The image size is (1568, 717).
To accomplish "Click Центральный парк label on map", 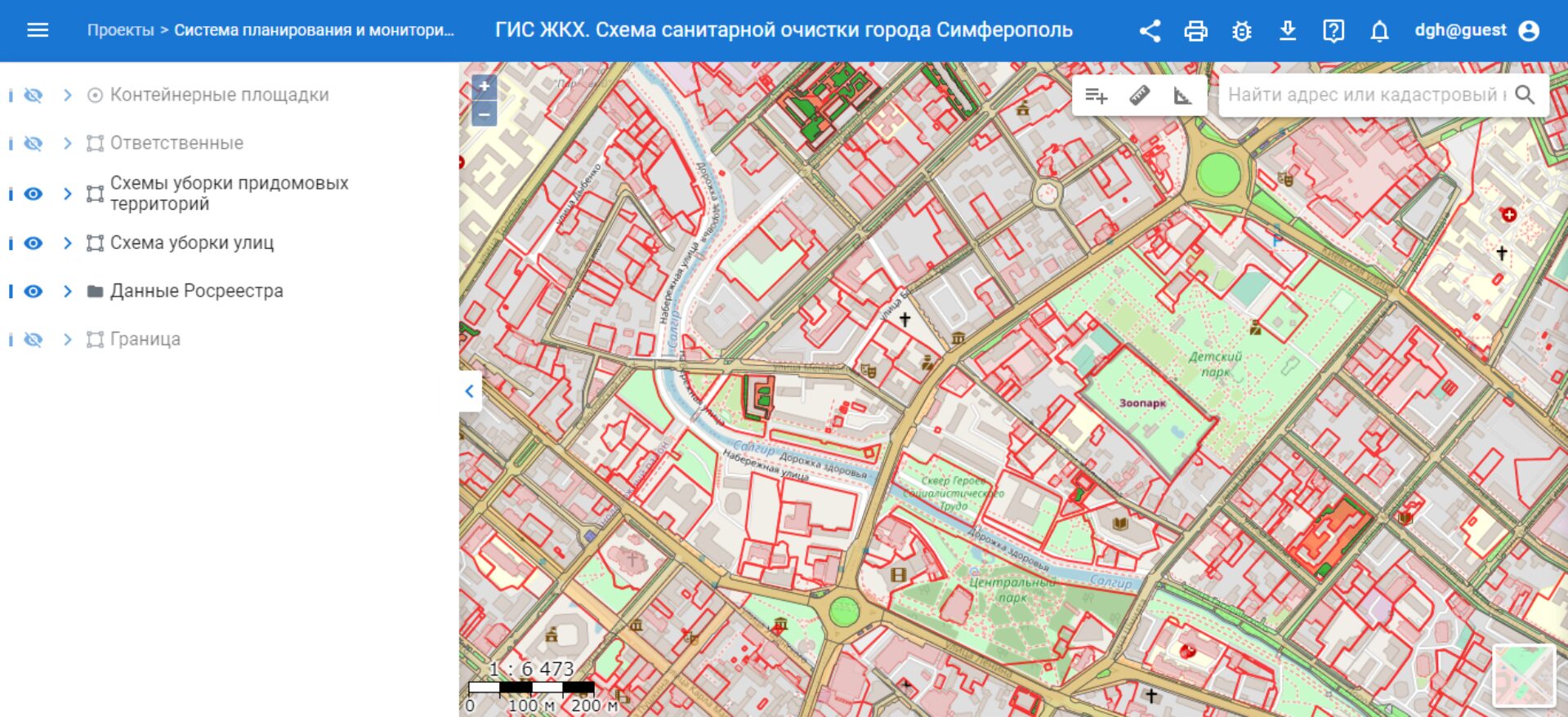I will point(1012,590).
